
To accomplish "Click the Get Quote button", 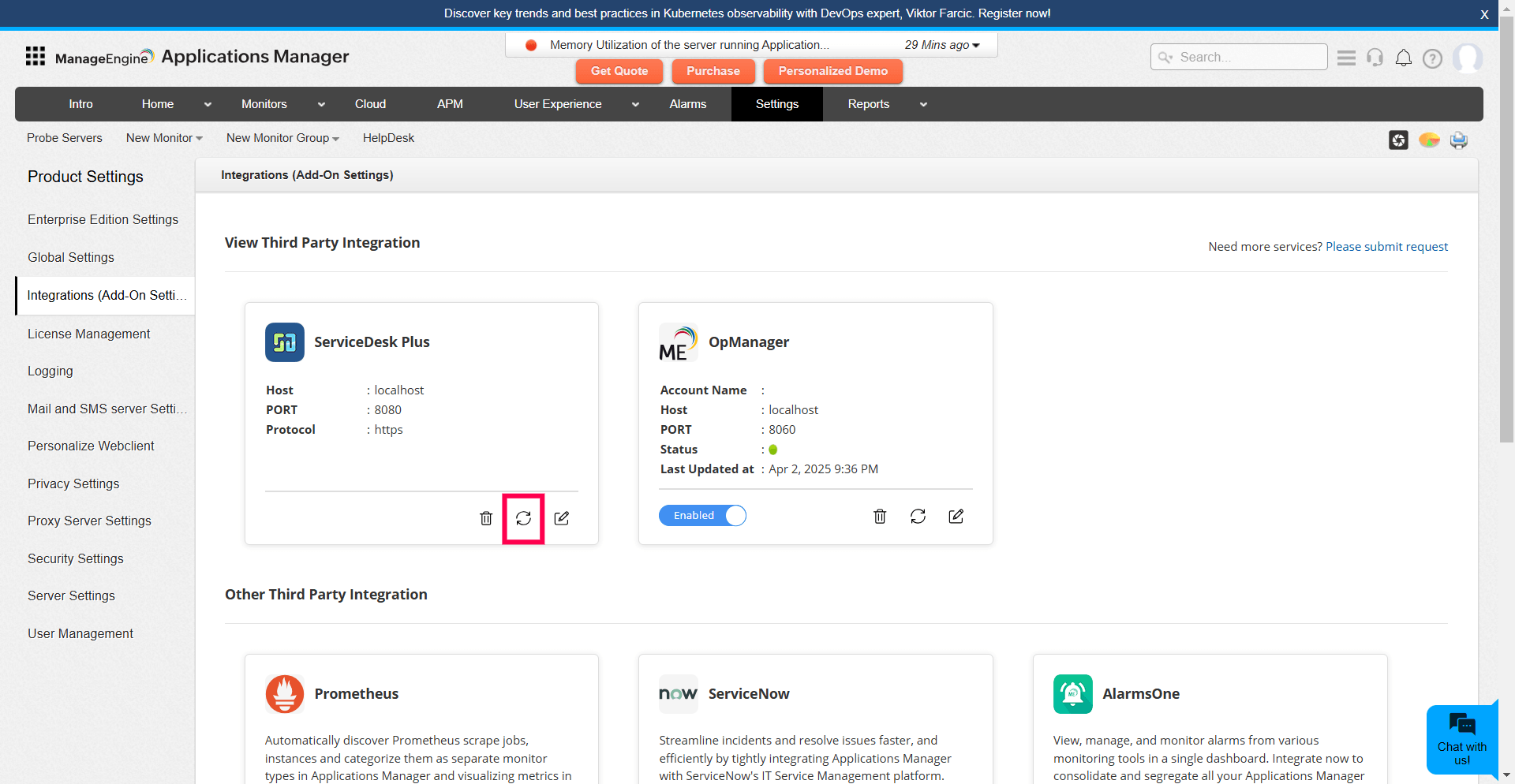I will pos(619,71).
